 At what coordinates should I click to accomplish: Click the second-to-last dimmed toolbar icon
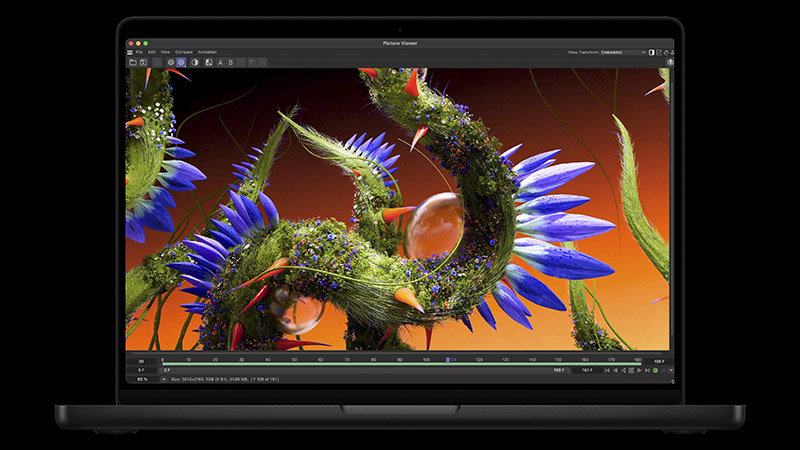tap(252, 62)
